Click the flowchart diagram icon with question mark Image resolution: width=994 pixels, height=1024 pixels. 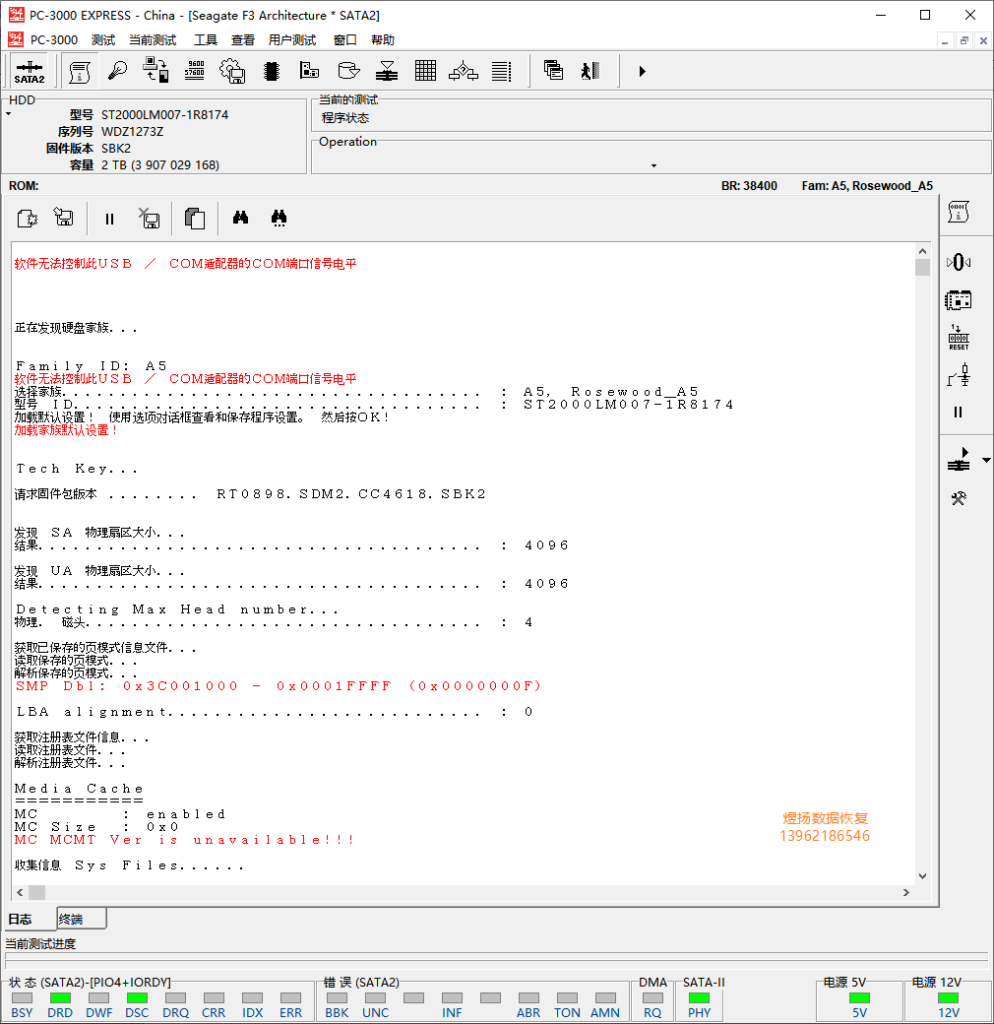click(x=464, y=71)
